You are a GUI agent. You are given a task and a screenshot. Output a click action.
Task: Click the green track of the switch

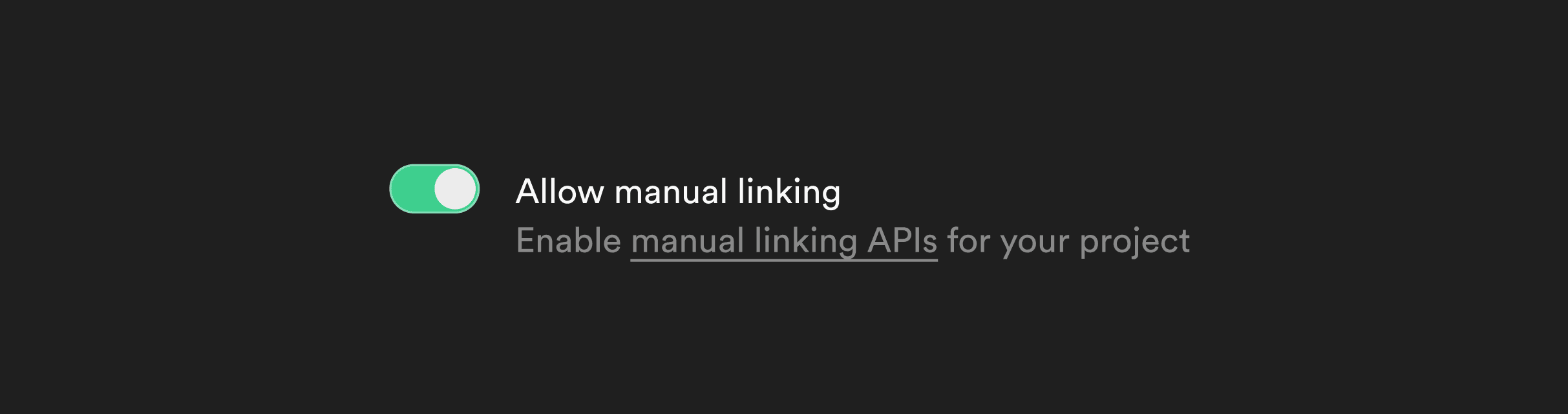[x=412, y=189]
